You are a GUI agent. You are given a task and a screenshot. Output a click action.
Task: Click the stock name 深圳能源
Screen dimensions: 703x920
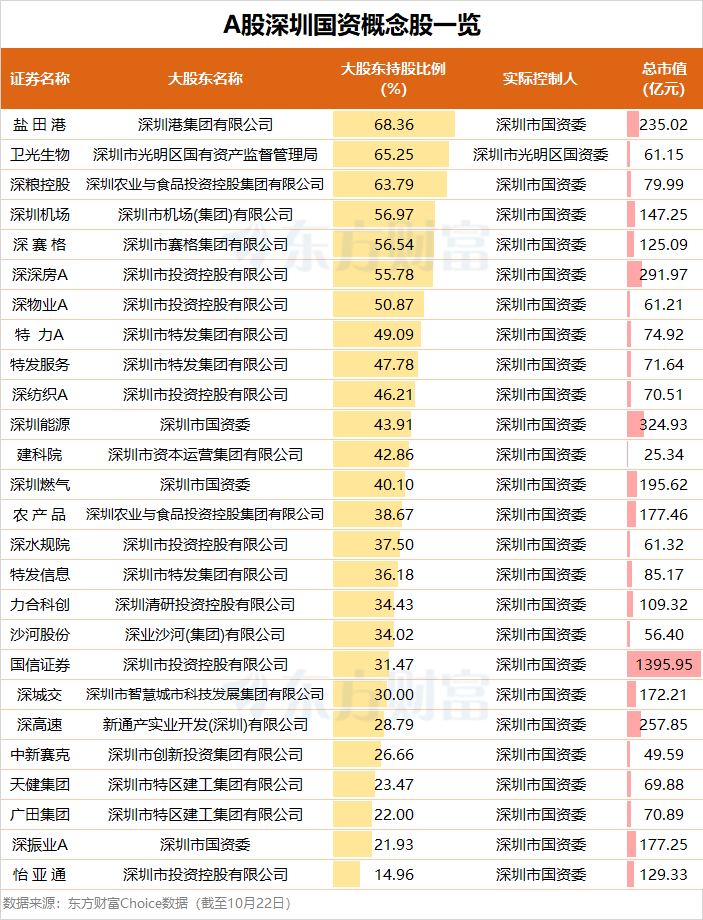tap(40, 424)
